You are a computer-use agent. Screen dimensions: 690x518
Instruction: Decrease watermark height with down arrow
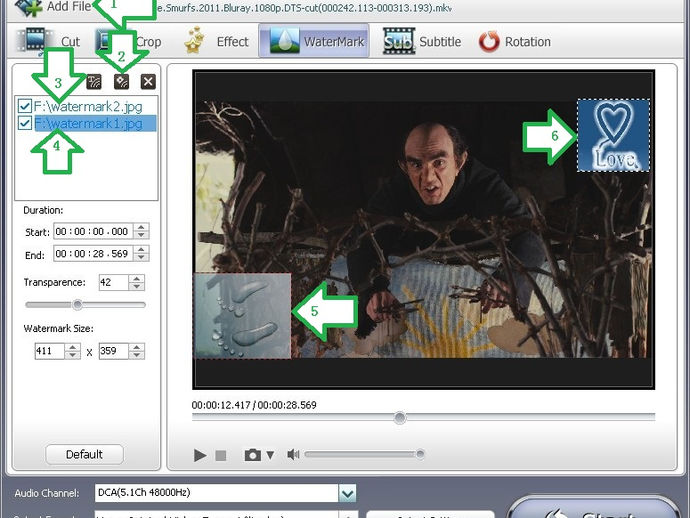click(137, 355)
